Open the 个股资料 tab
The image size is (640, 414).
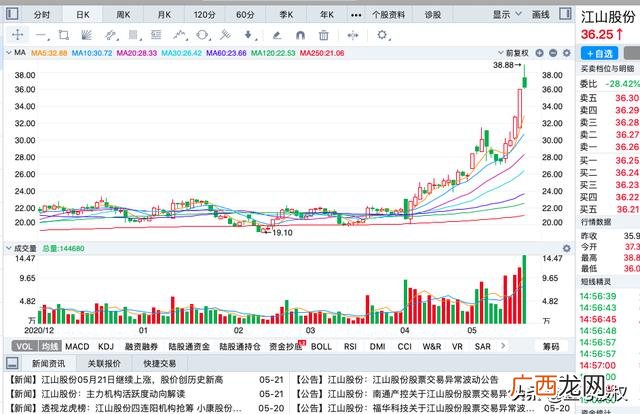[x=389, y=15]
